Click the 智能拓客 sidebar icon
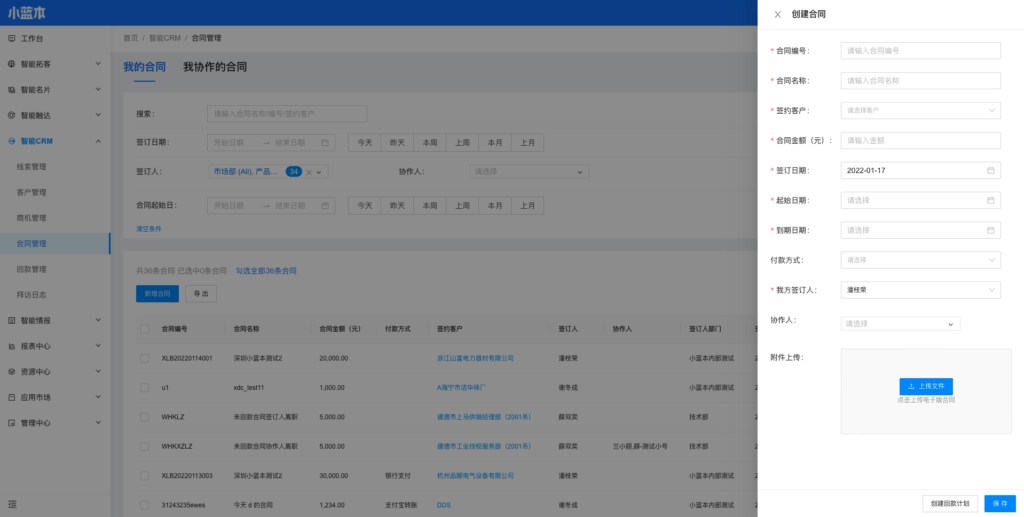Image resolution: width=1024 pixels, height=517 pixels. click(11, 64)
